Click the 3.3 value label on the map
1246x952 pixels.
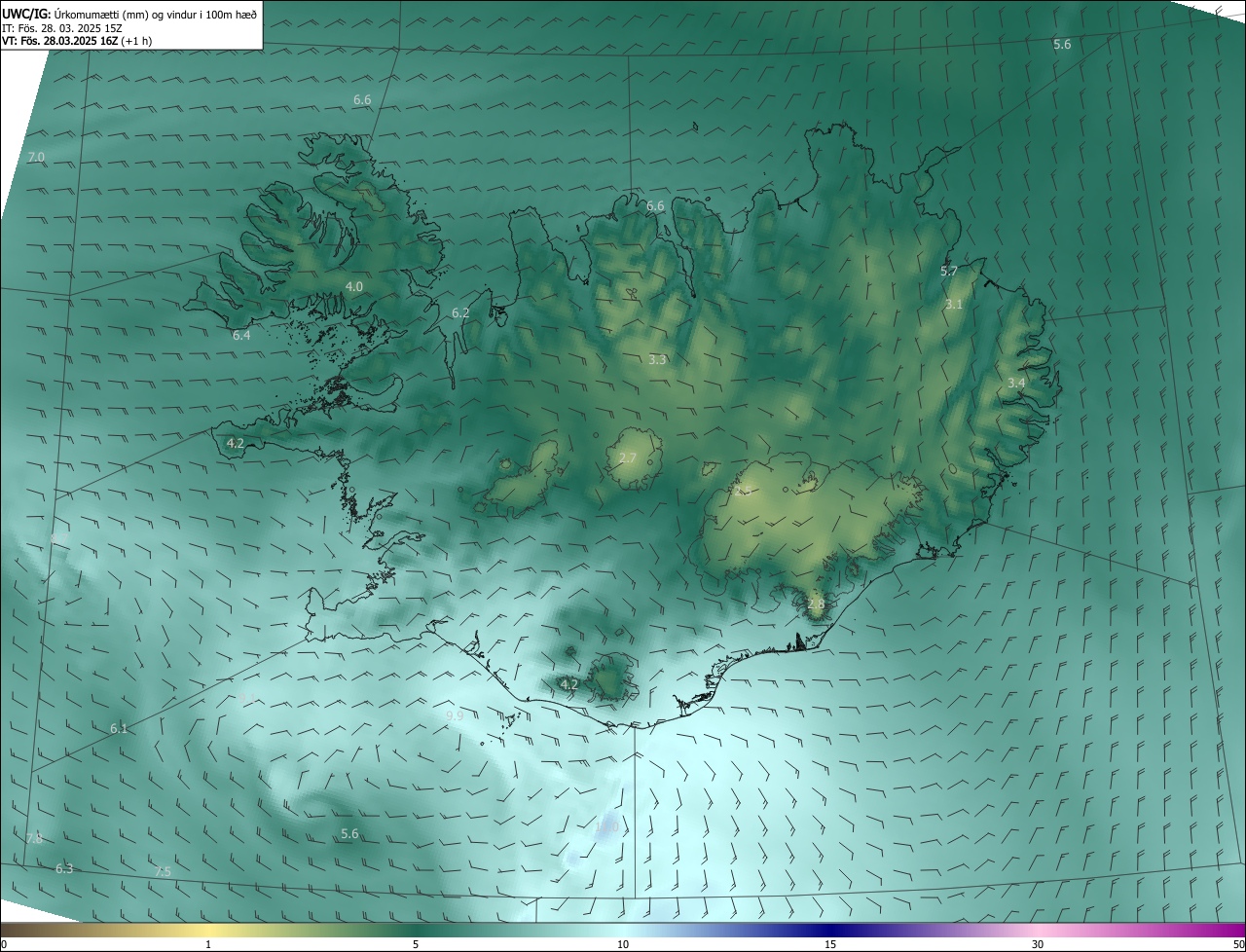point(657,359)
